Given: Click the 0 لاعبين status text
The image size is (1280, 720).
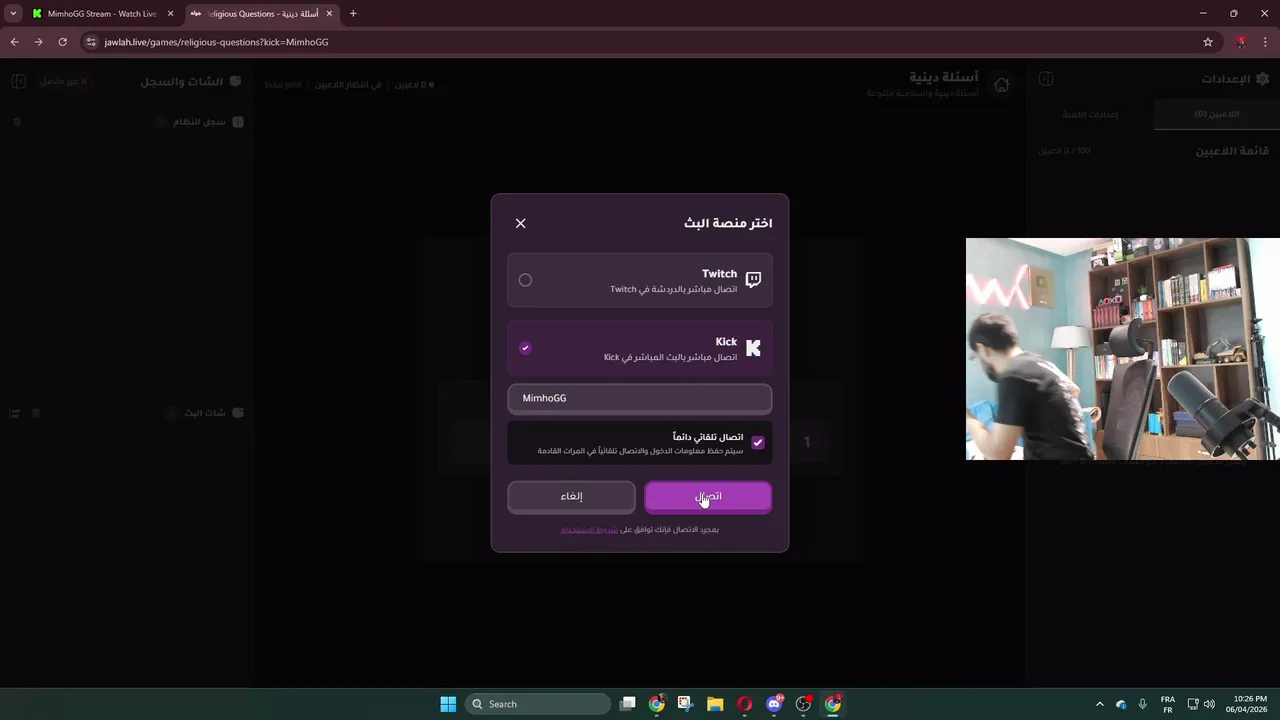Looking at the screenshot, I should (x=413, y=85).
